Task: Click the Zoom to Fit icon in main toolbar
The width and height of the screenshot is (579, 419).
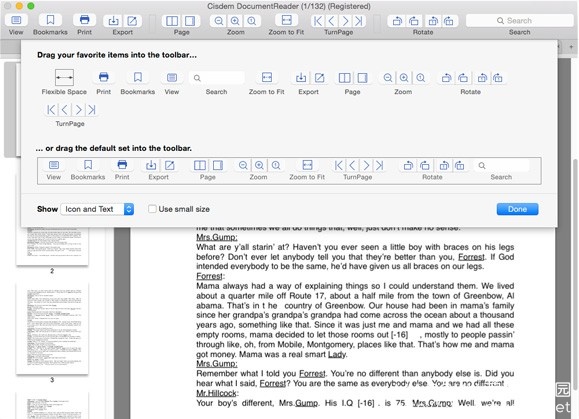Action: pos(287,20)
